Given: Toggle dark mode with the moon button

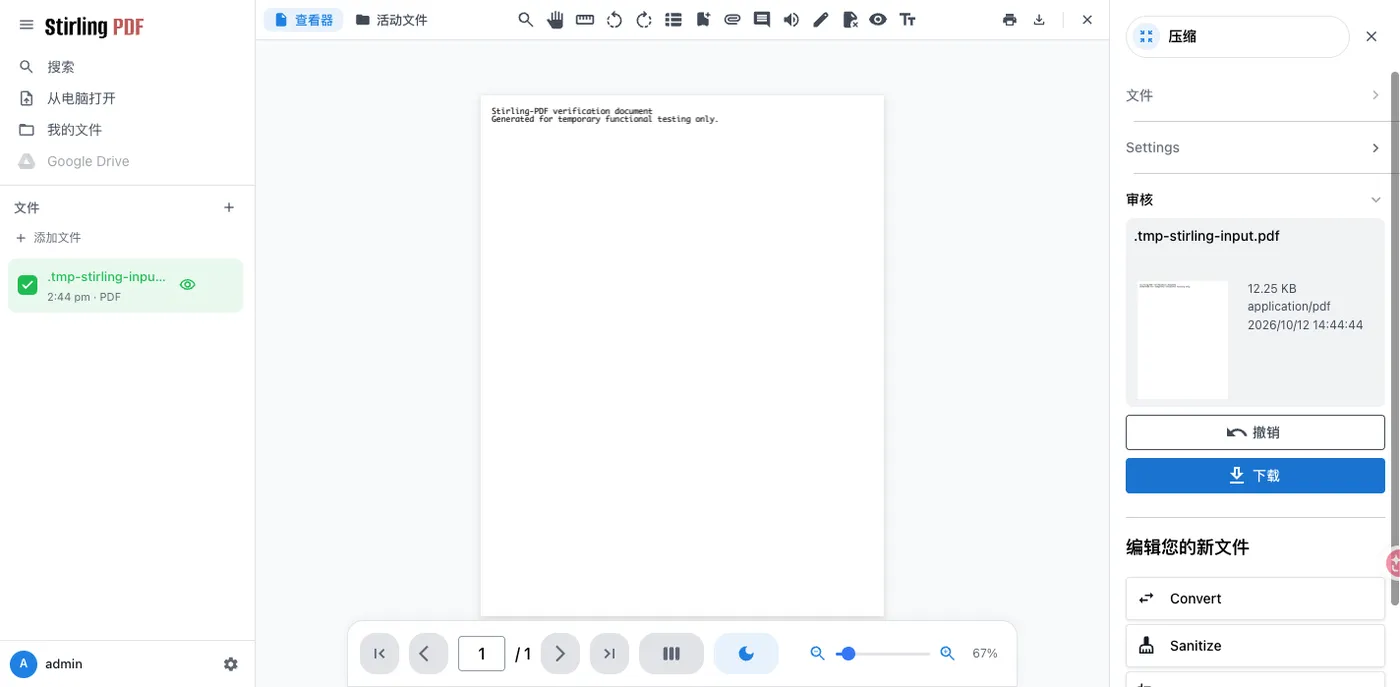Looking at the screenshot, I should click(x=746, y=654).
